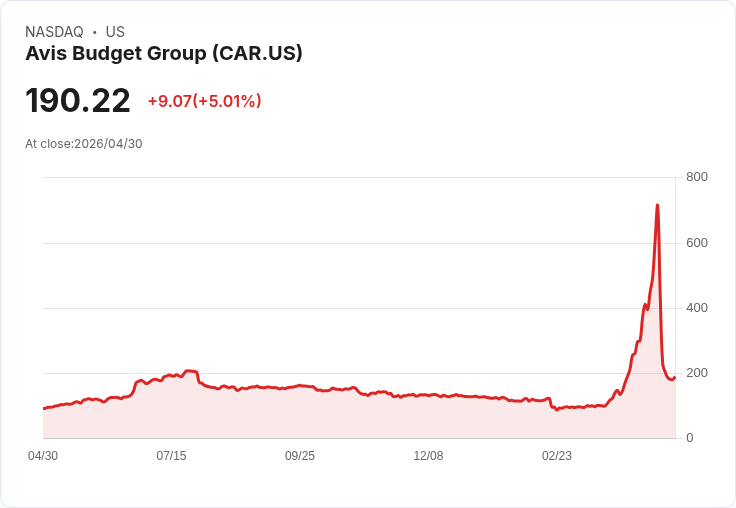Click the 02/23 date label on x-axis
This screenshot has height=508, width=736.
pyautogui.click(x=557, y=456)
